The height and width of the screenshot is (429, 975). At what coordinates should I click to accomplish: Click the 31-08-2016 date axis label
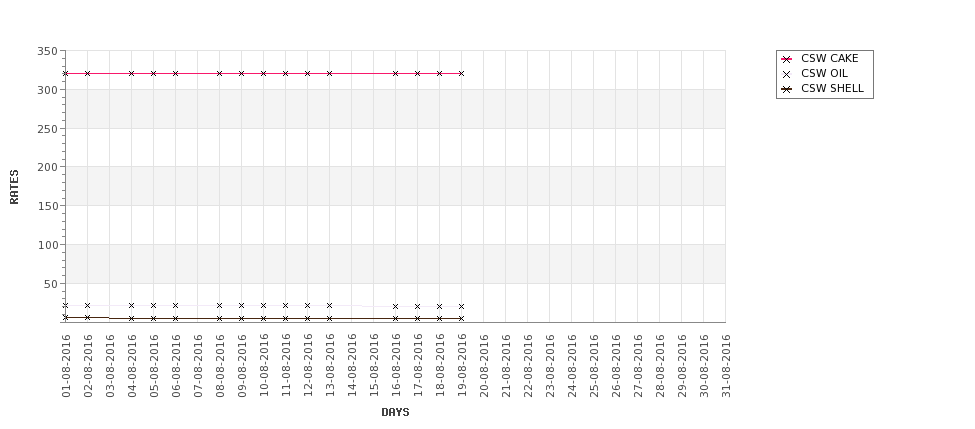[726, 366]
